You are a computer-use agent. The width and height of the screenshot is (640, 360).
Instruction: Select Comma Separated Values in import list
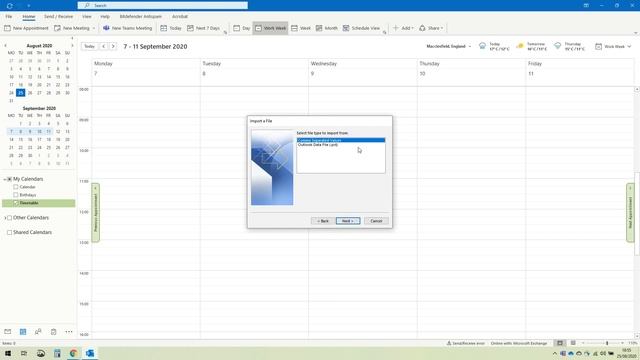pos(340,140)
